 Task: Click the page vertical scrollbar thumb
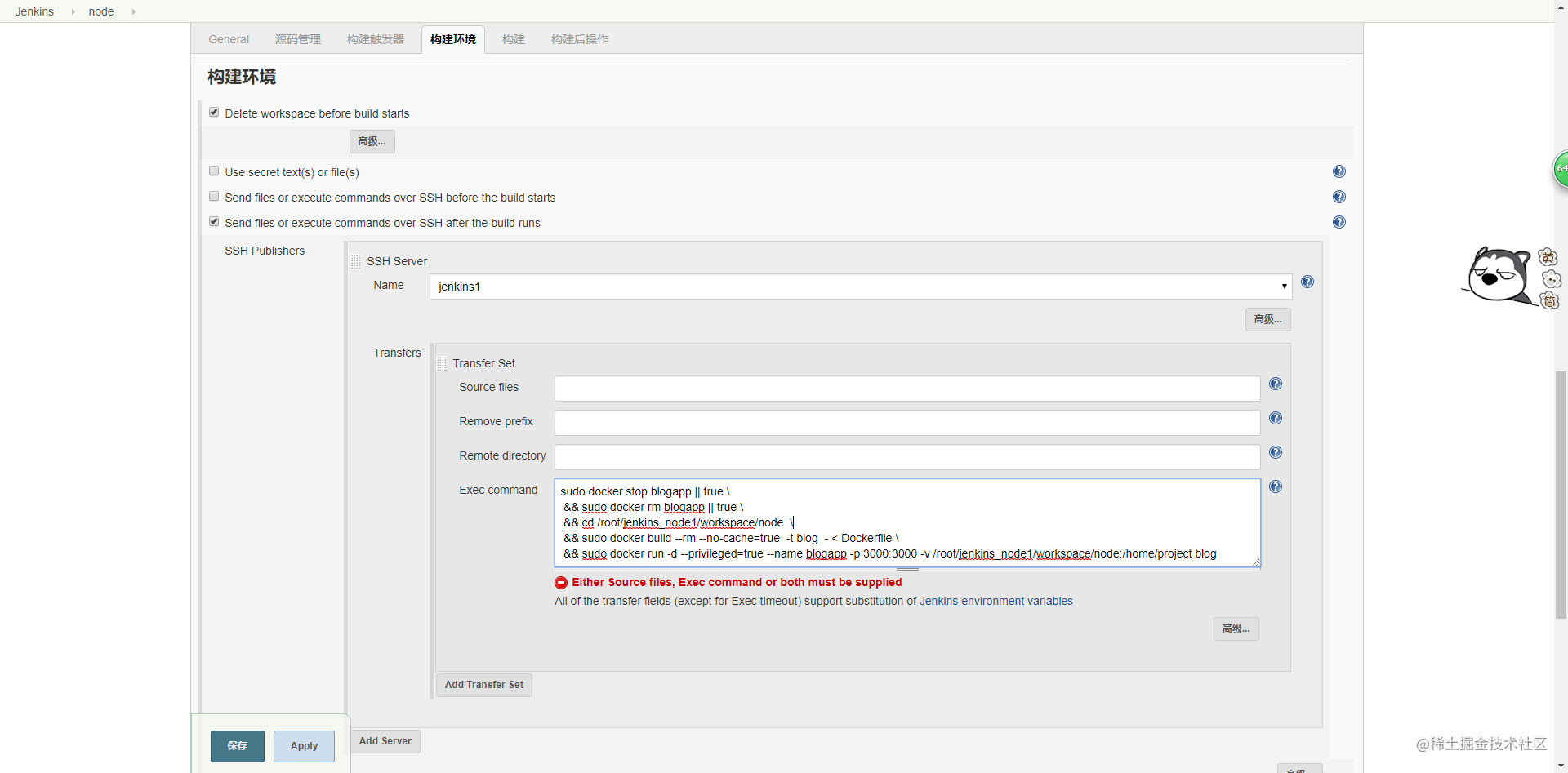(x=1561, y=495)
